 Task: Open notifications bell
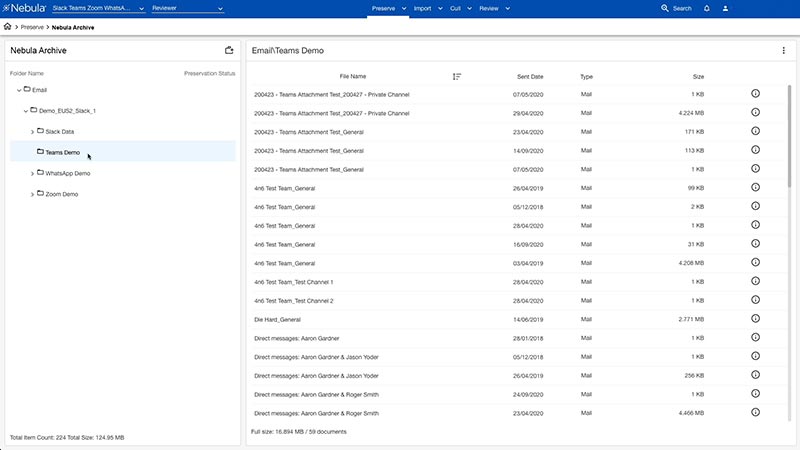707,8
